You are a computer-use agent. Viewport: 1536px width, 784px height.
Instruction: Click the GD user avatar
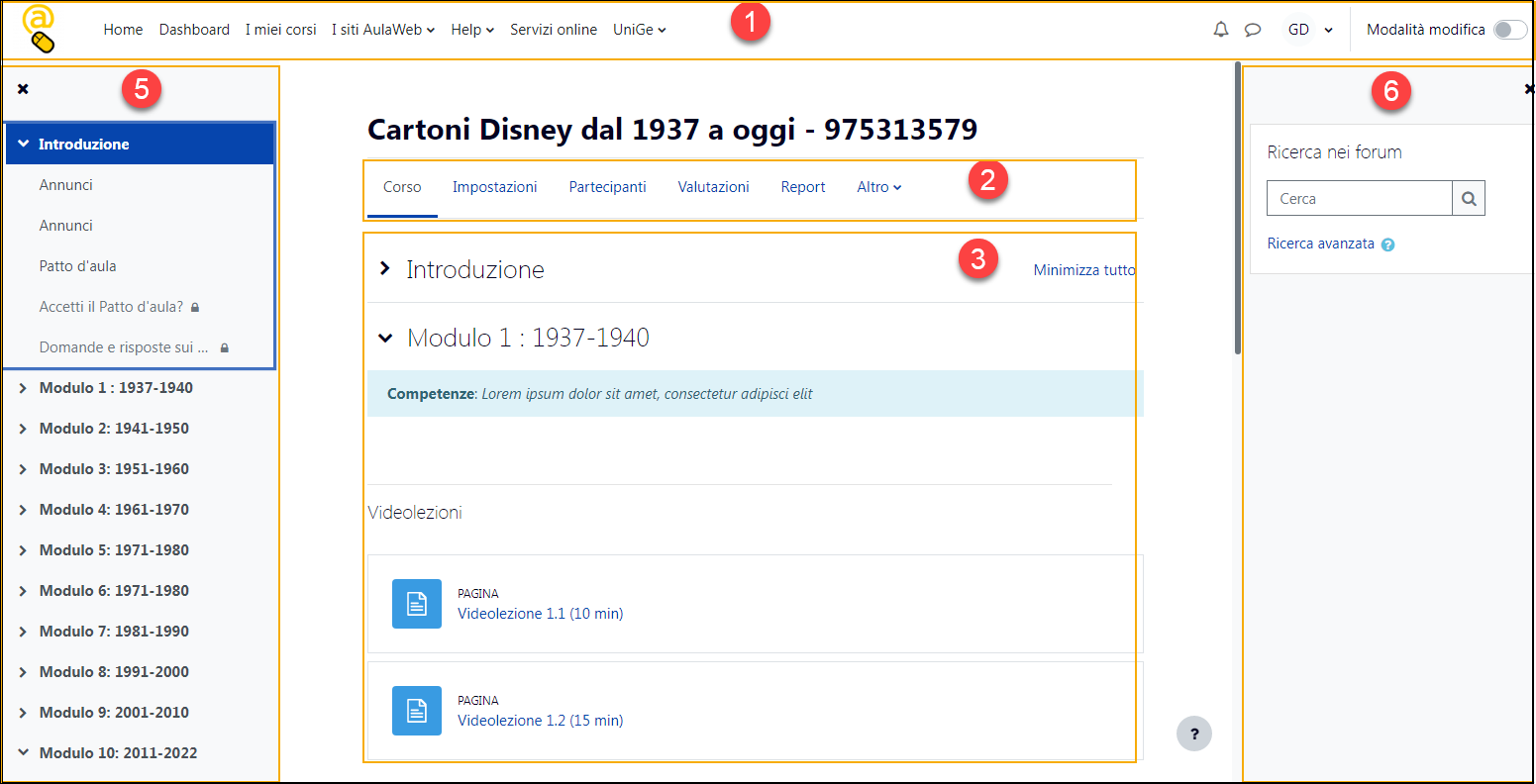pos(1298,30)
